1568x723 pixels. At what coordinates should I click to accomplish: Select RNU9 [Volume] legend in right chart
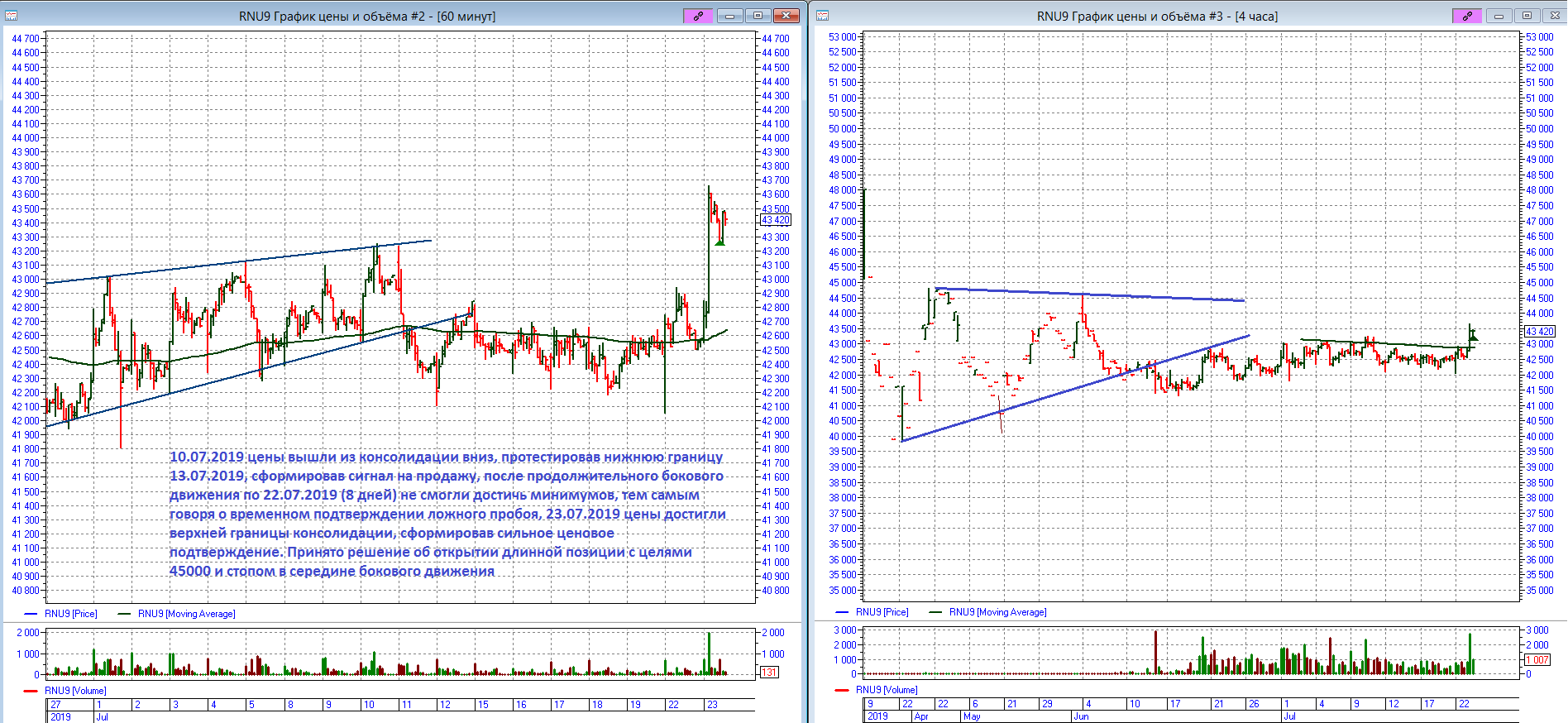click(886, 690)
